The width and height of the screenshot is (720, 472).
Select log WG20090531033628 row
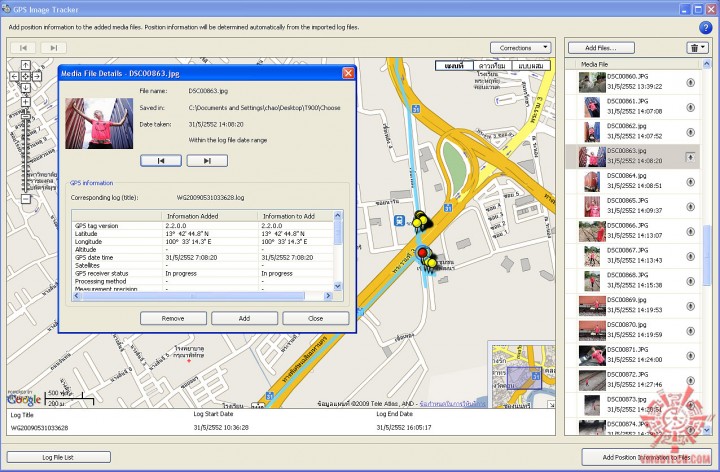[x=283, y=427]
